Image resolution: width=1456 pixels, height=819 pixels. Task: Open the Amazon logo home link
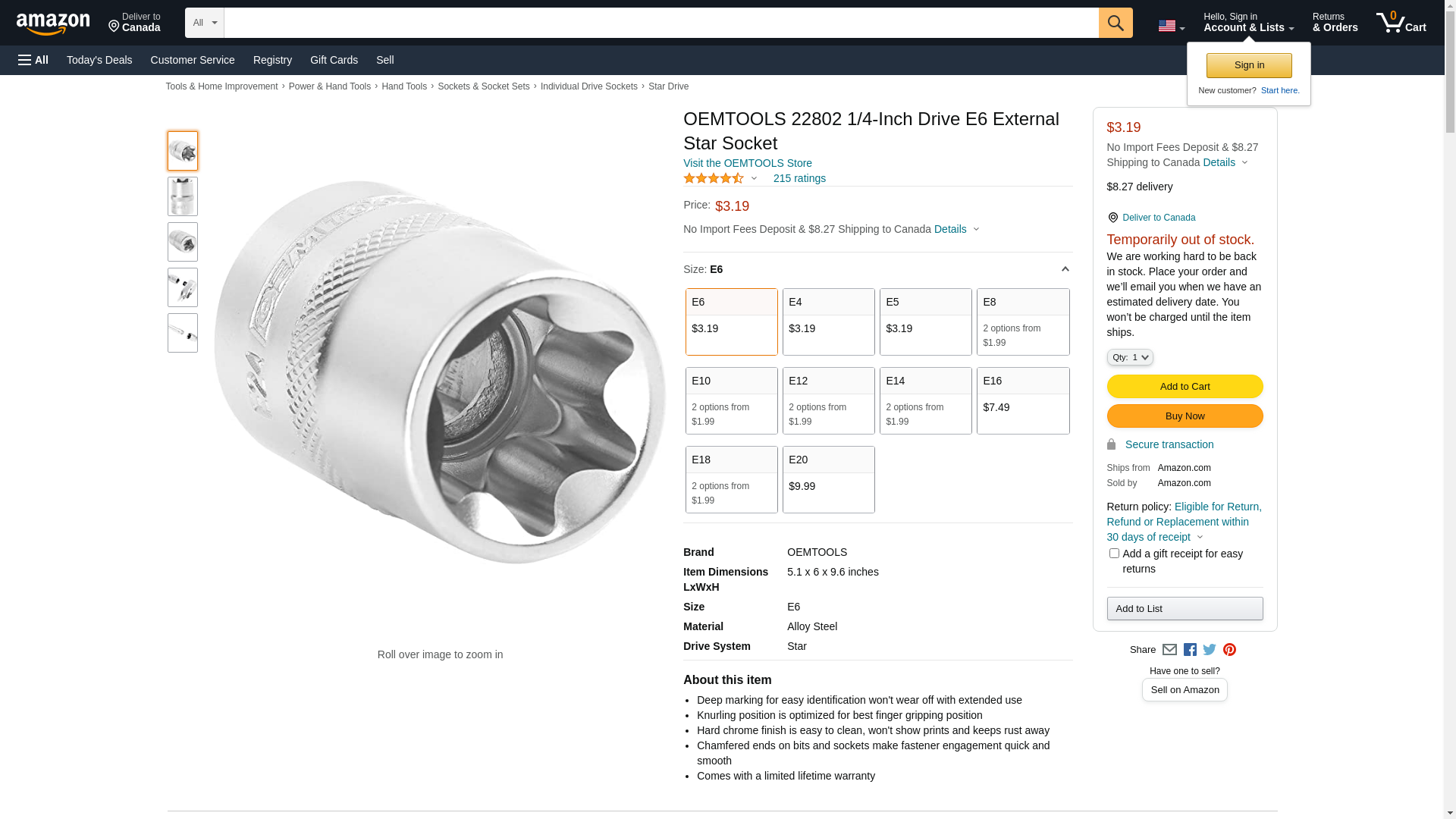point(53,24)
